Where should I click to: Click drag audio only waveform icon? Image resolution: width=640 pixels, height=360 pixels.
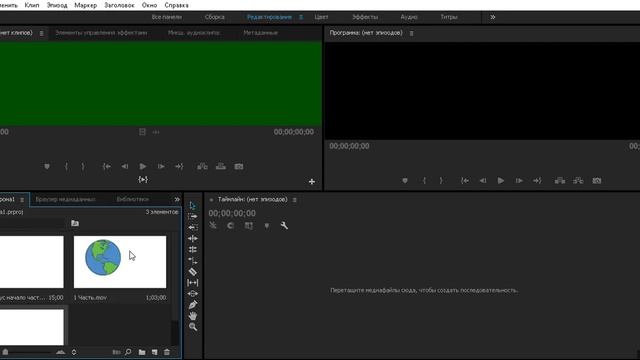point(156,132)
